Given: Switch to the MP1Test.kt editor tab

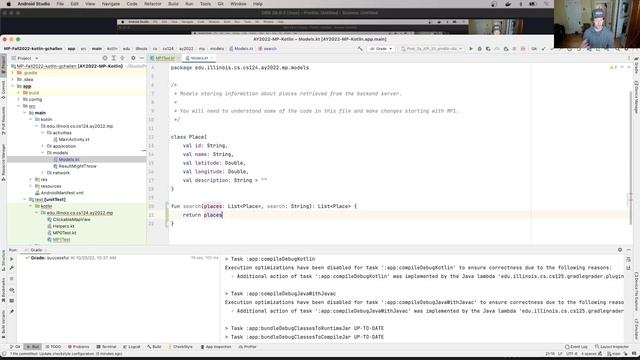Looking at the screenshot, I should [x=164, y=58].
